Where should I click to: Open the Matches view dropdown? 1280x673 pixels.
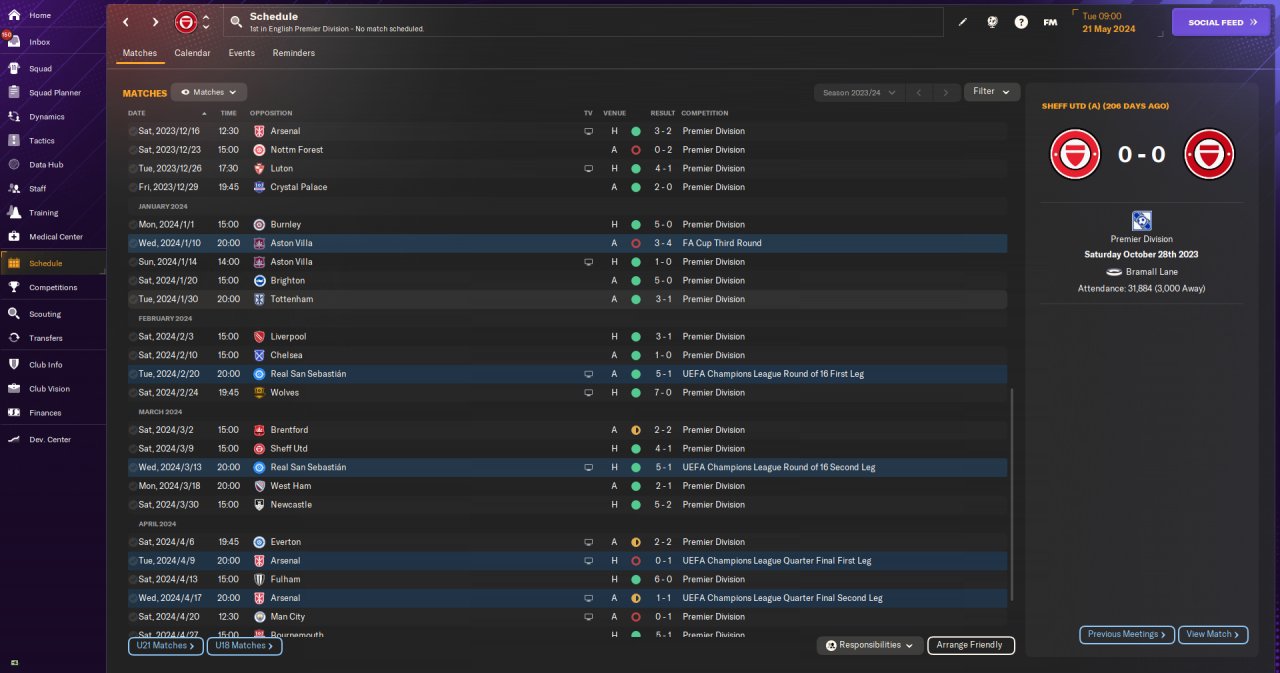pyautogui.click(x=209, y=92)
